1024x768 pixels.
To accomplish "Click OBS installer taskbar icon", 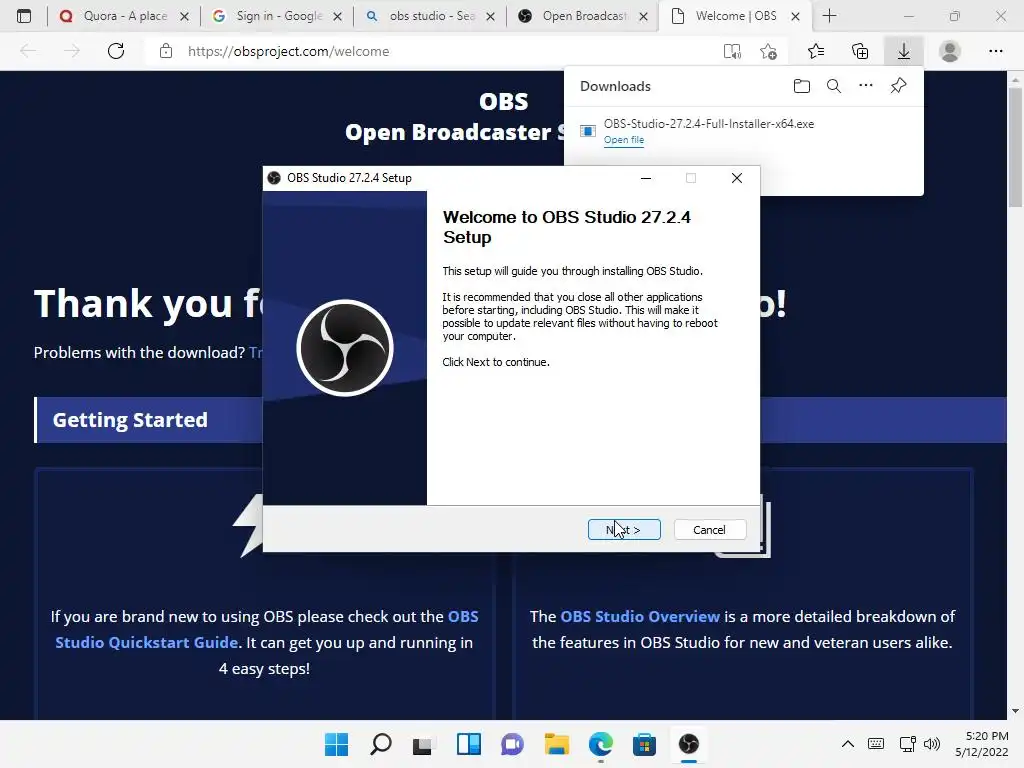I will [x=688, y=744].
